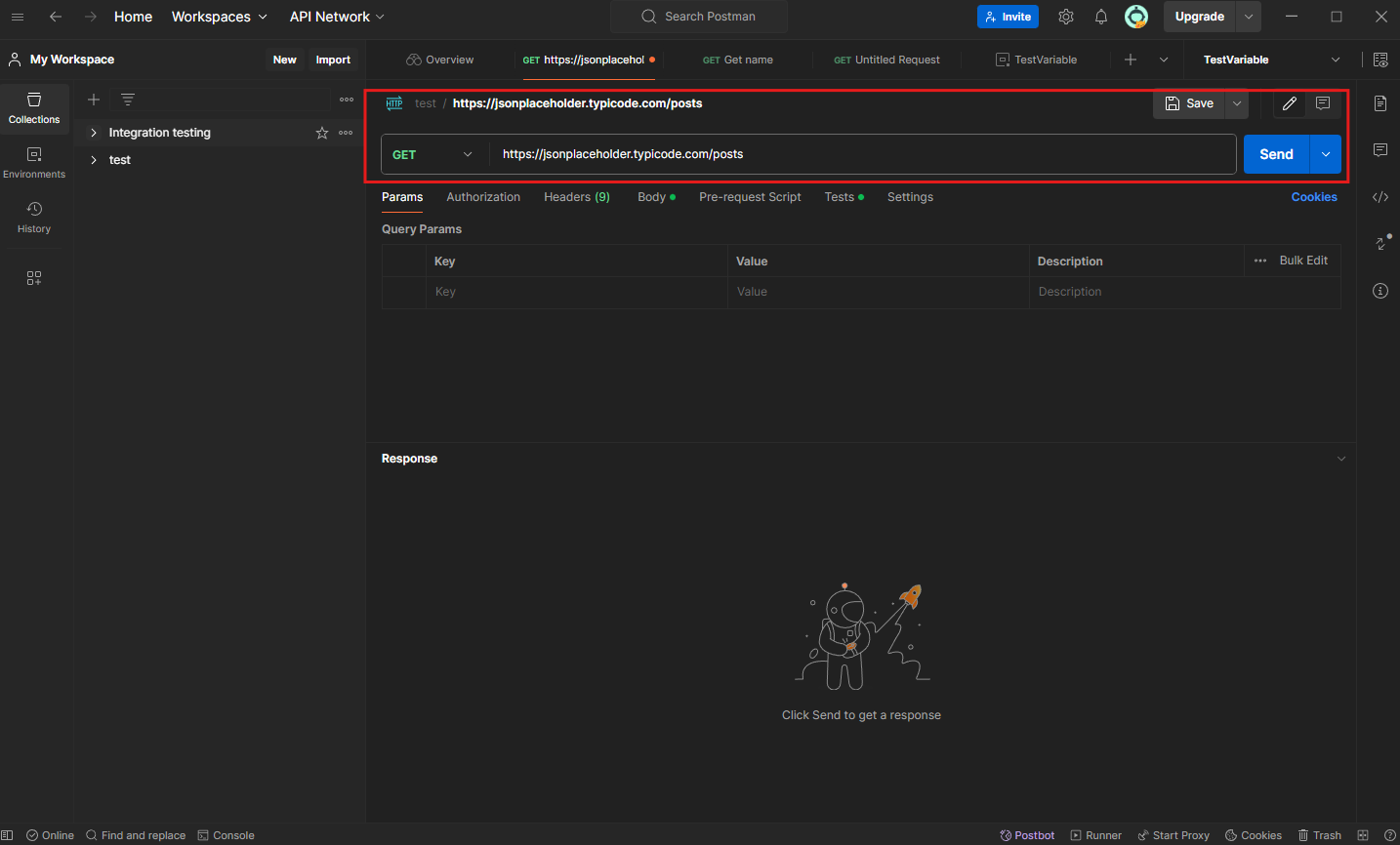Open the Cookies link
Viewport: 1400px width, 845px height.
point(1314,197)
